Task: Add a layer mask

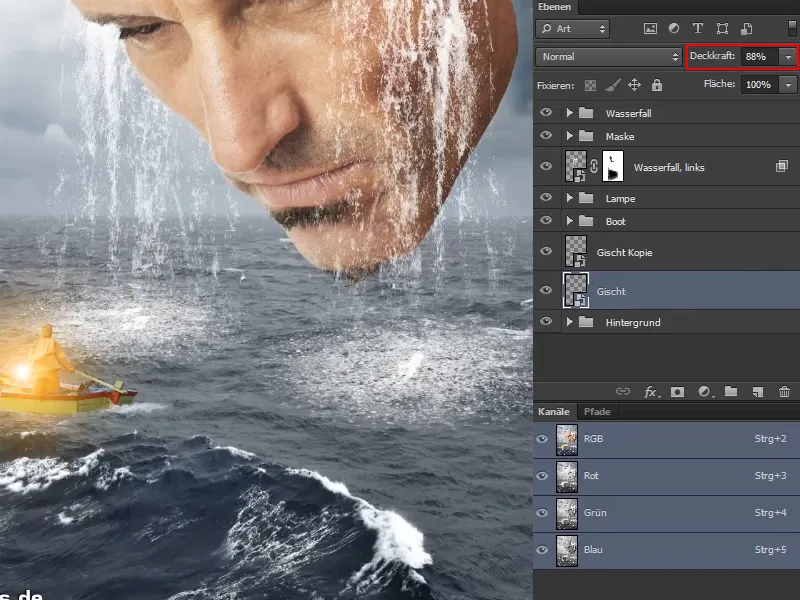Action: click(678, 391)
